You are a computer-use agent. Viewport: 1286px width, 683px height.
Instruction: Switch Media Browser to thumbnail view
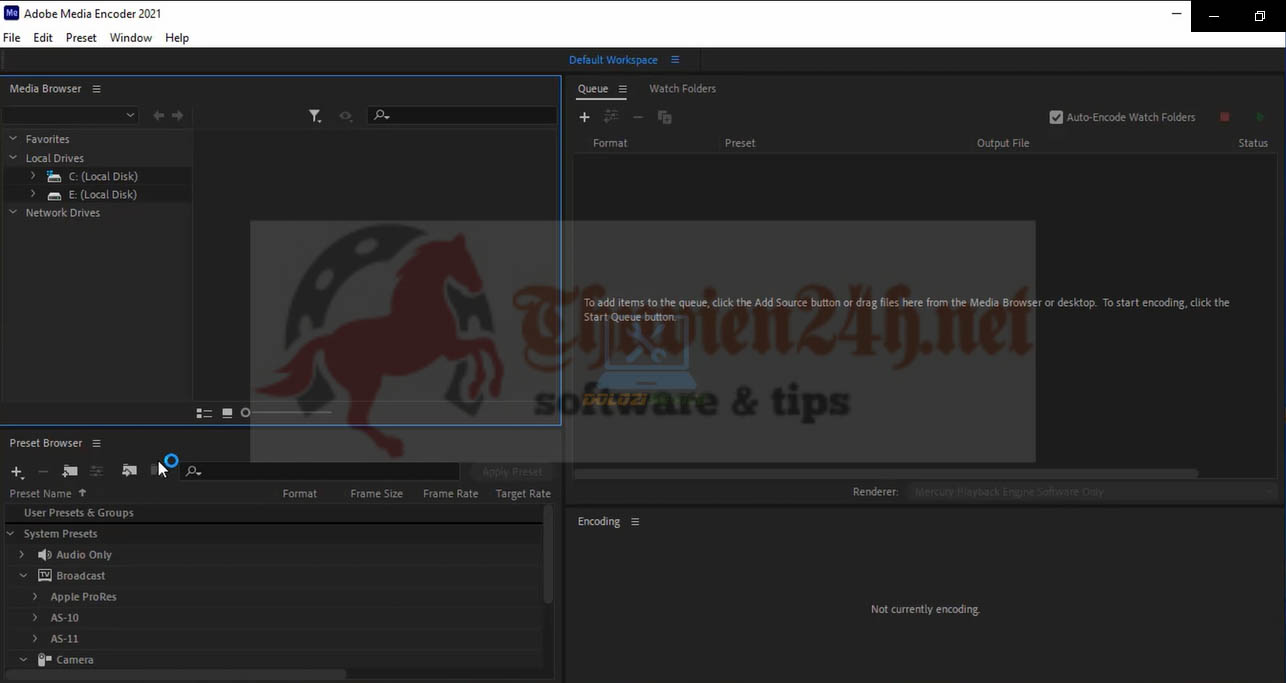tap(227, 413)
